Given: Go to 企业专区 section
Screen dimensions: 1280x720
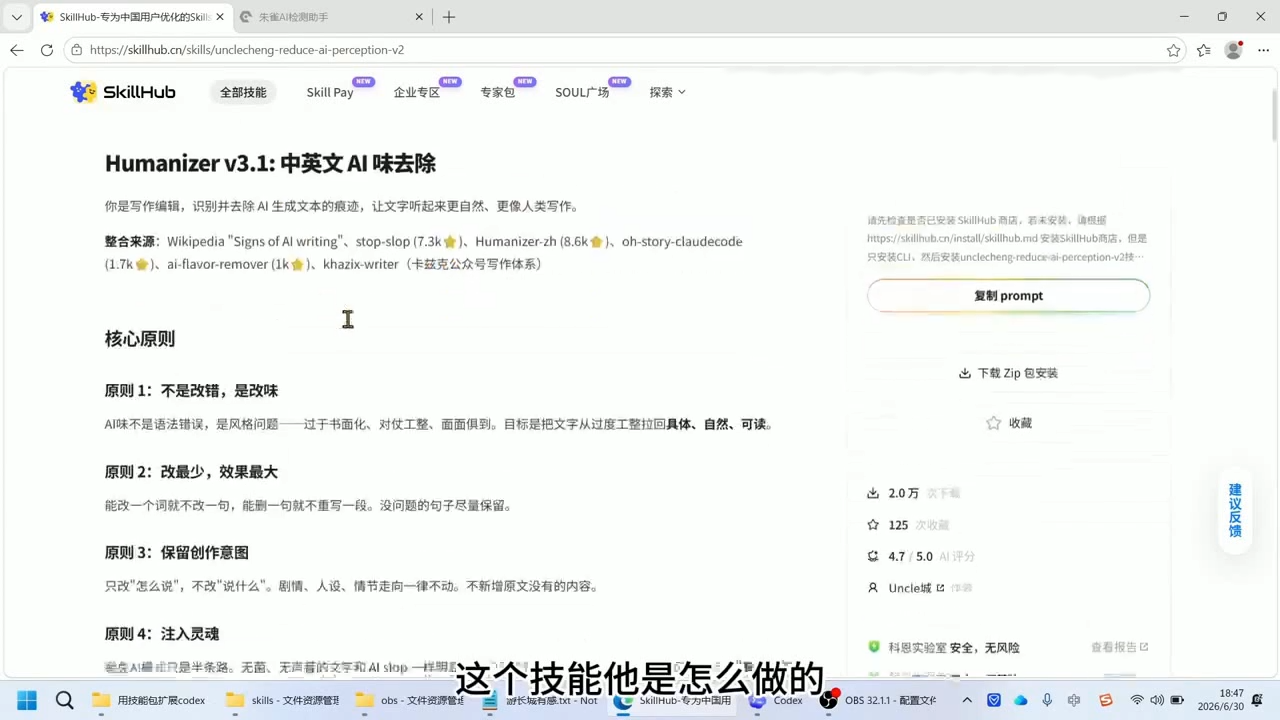Looking at the screenshot, I should [x=417, y=92].
